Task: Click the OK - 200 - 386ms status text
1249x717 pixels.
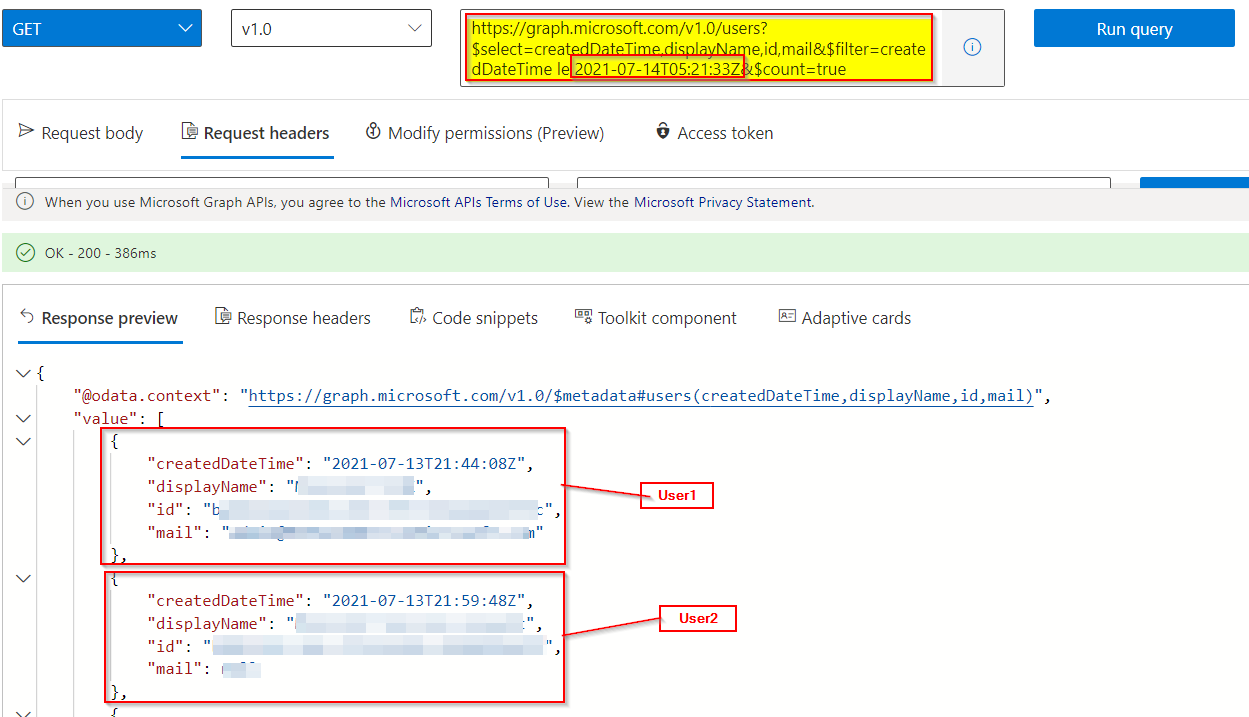Action: point(101,253)
